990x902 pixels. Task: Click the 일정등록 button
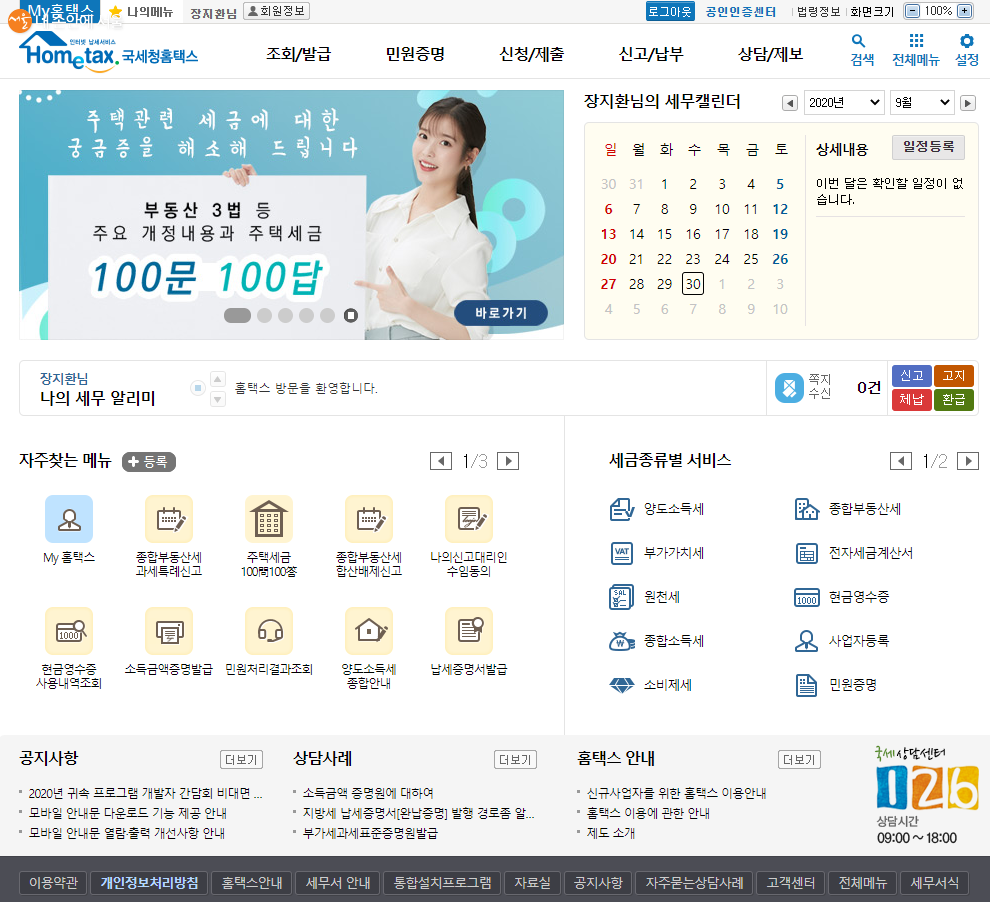point(928,147)
